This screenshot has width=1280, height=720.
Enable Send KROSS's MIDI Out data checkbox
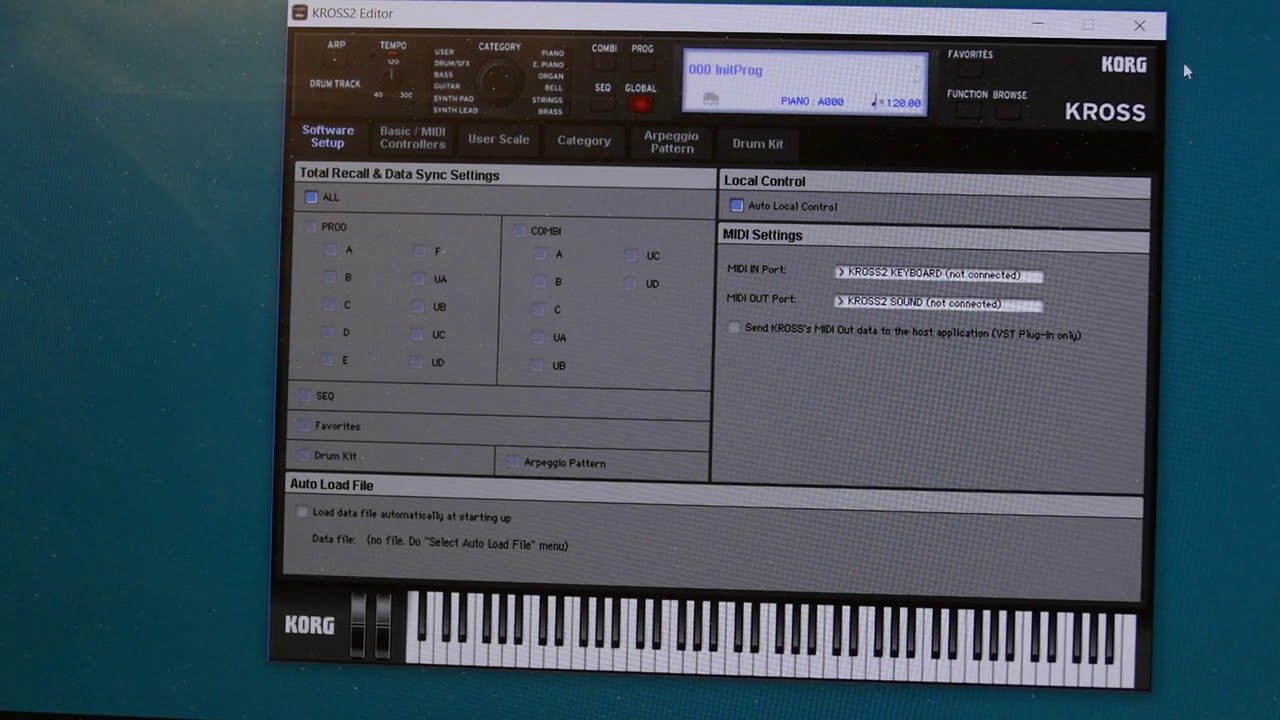click(x=735, y=328)
